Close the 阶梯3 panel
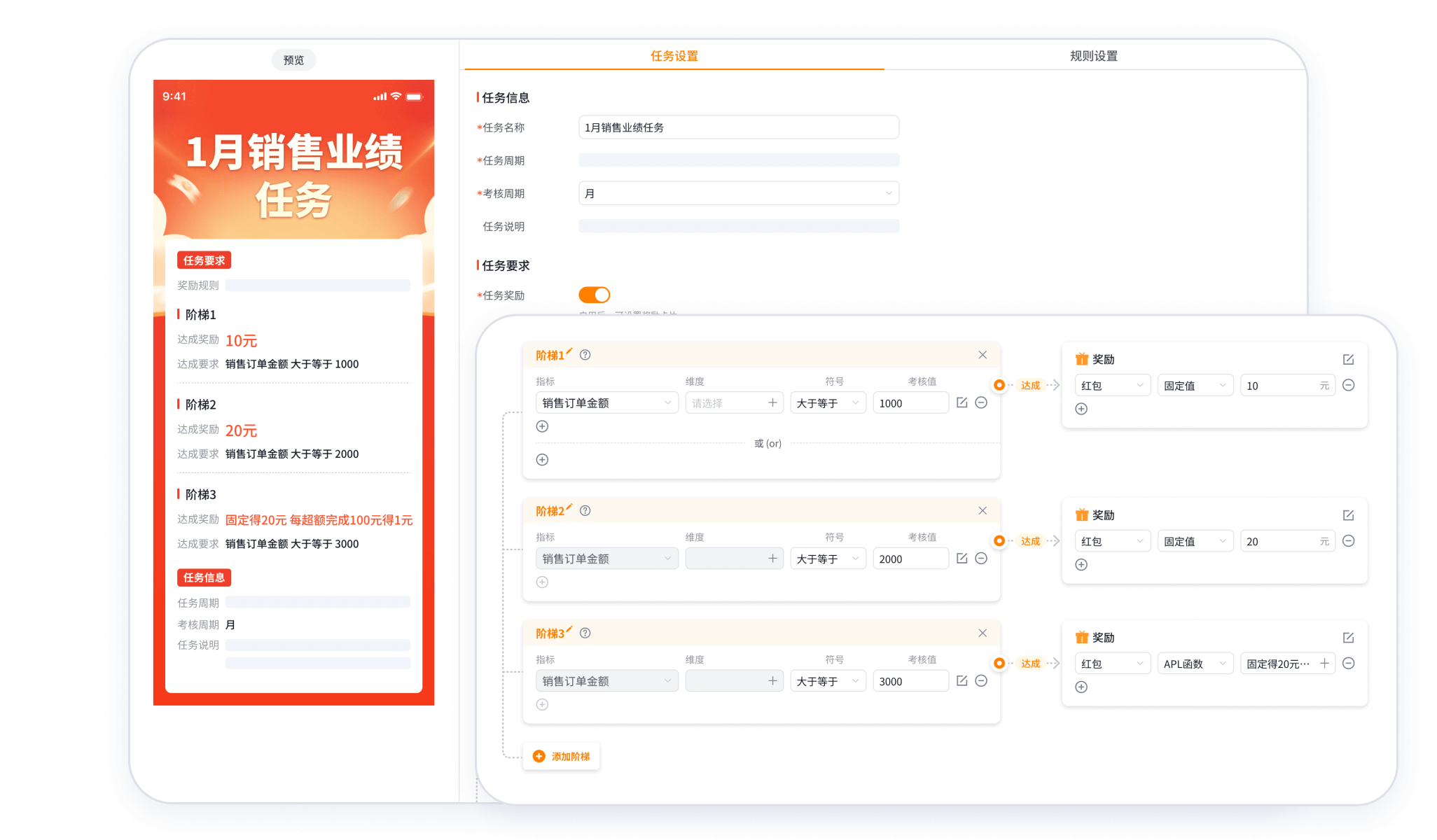 (x=983, y=633)
